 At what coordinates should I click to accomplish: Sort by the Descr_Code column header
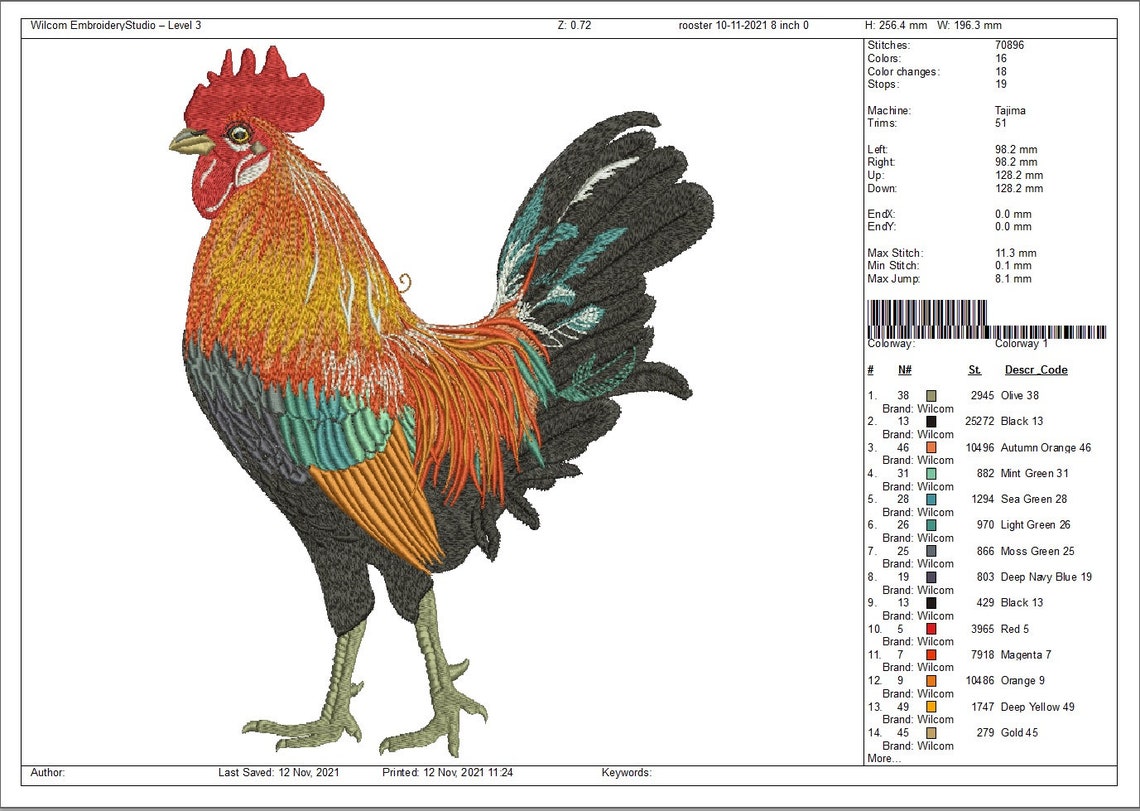pyautogui.click(x=1035, y=369)
